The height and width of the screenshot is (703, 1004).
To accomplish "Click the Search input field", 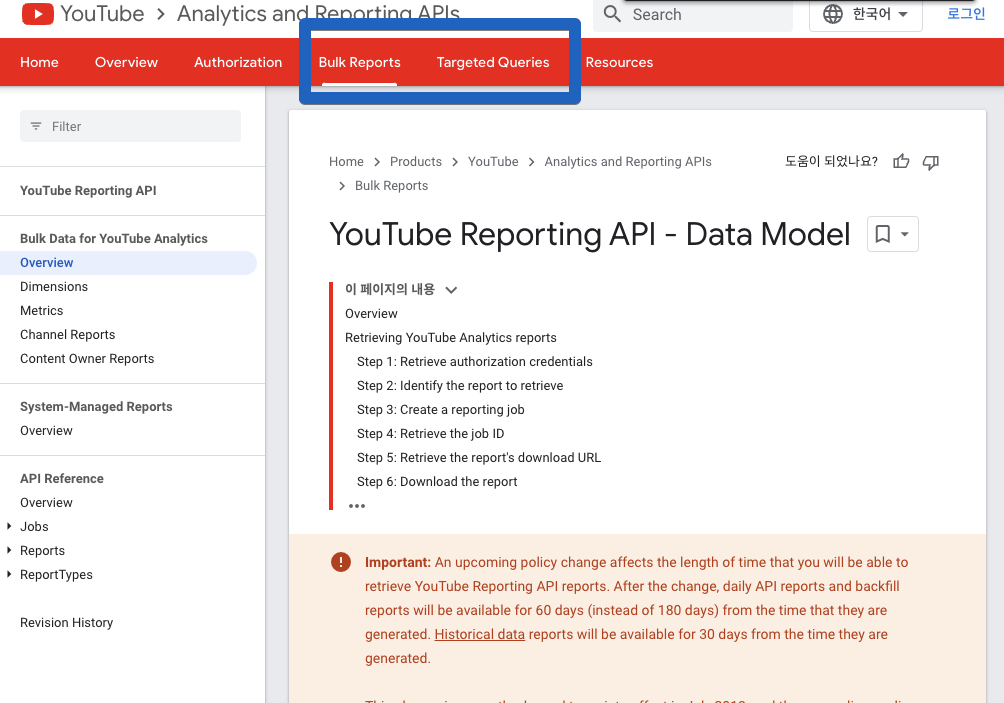I will coord(693,14).
